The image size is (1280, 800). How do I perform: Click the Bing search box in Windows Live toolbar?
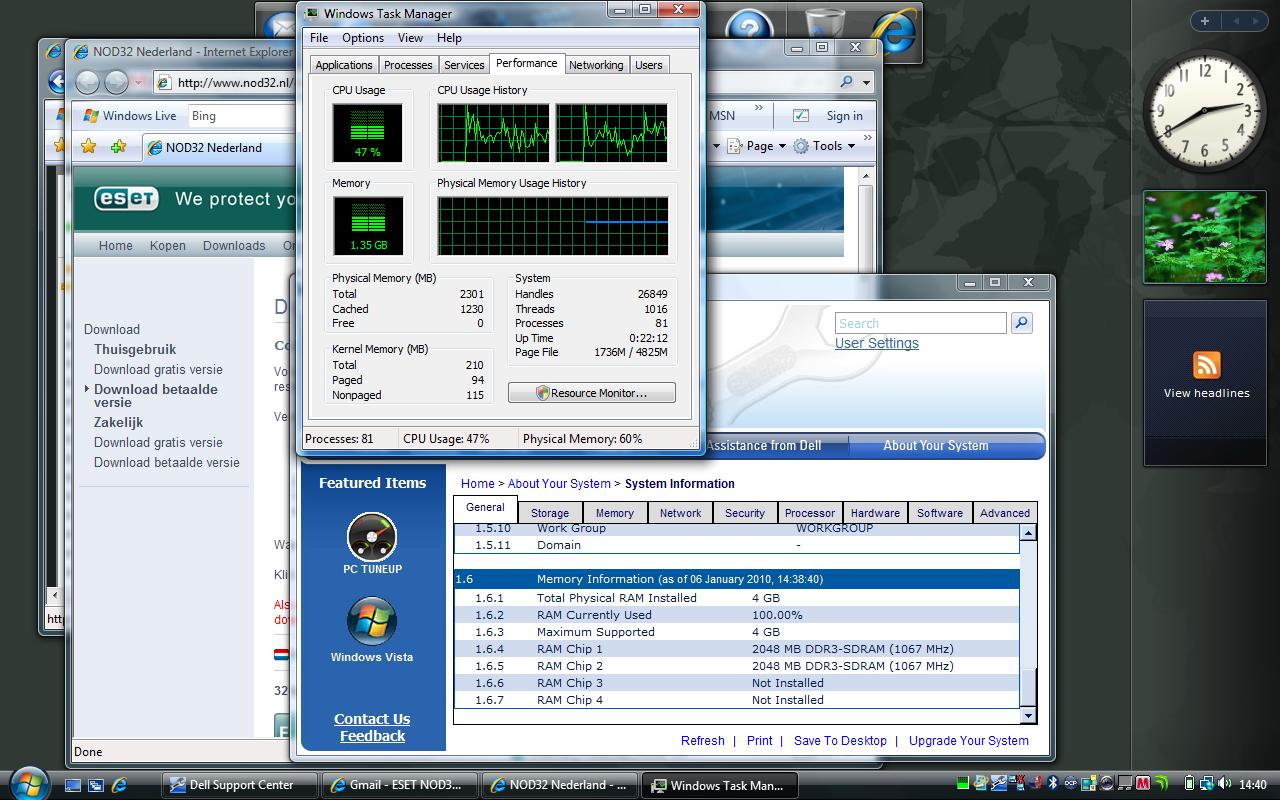(x=240, y=116)
